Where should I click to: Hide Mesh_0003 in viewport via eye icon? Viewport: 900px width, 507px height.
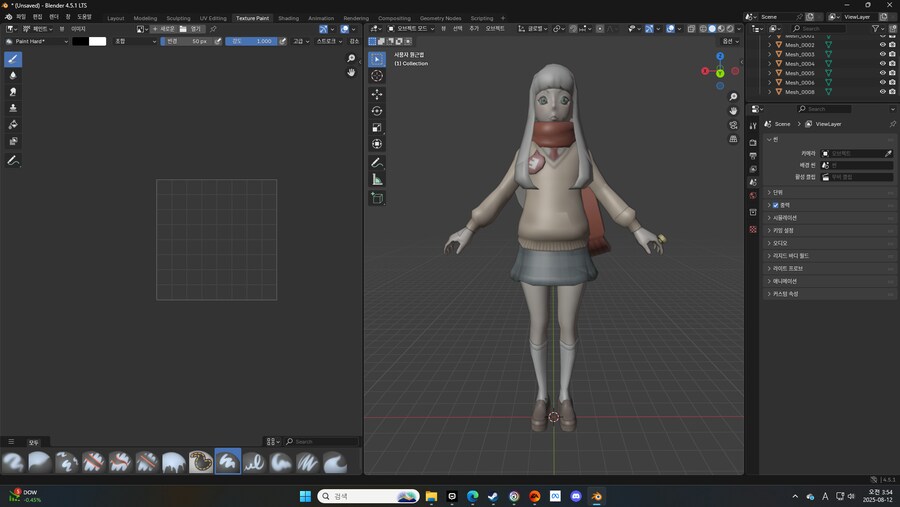pos(883,54)
